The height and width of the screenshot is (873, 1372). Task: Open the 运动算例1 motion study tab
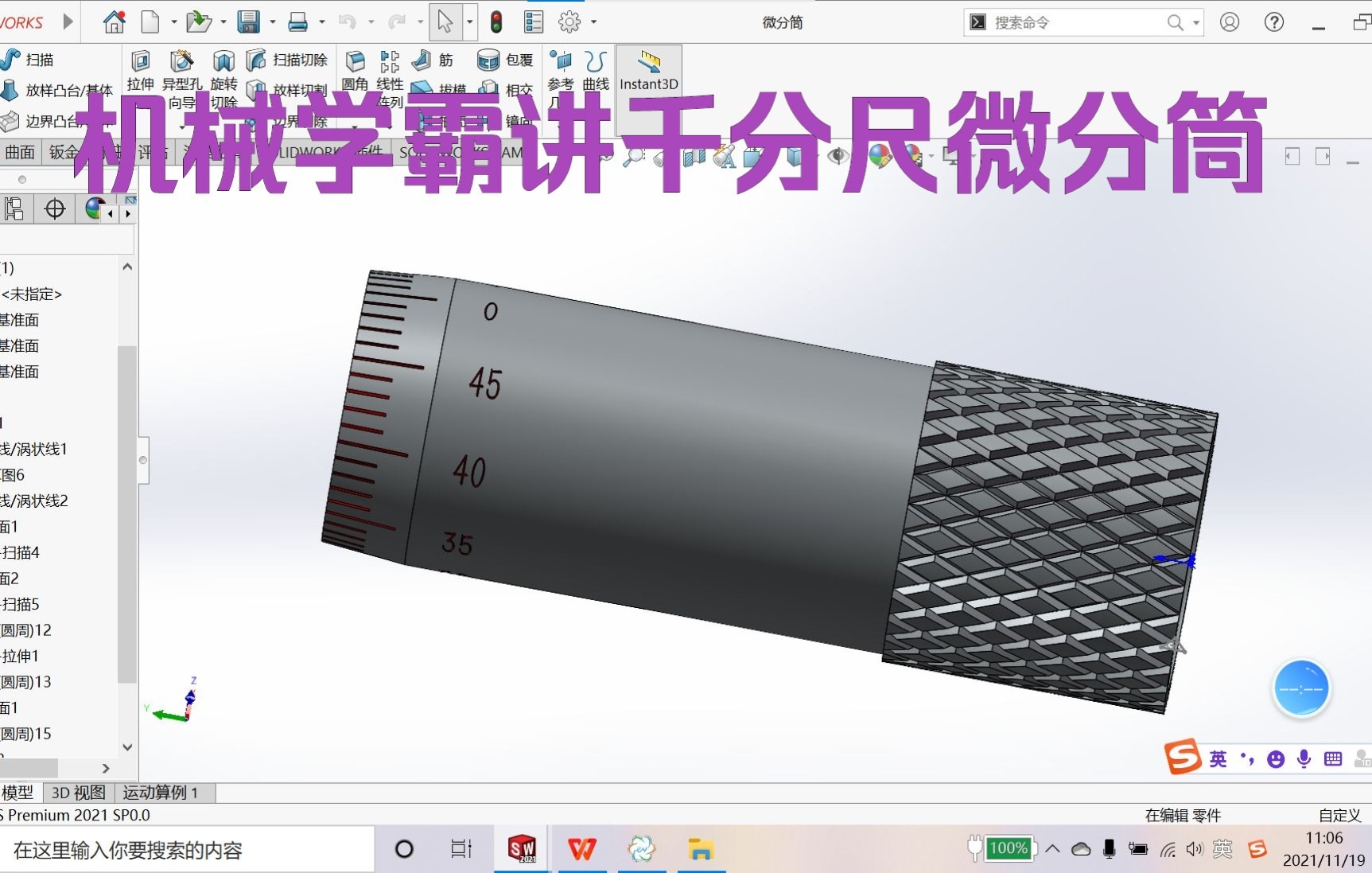coord(159,793)
